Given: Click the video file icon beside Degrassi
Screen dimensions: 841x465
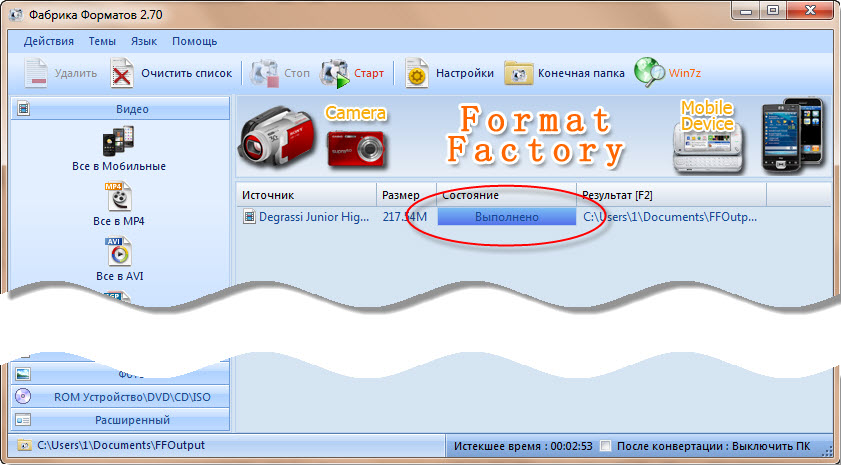Looking at the screenshot, I should pyautogui.click(x=249, y=217).
